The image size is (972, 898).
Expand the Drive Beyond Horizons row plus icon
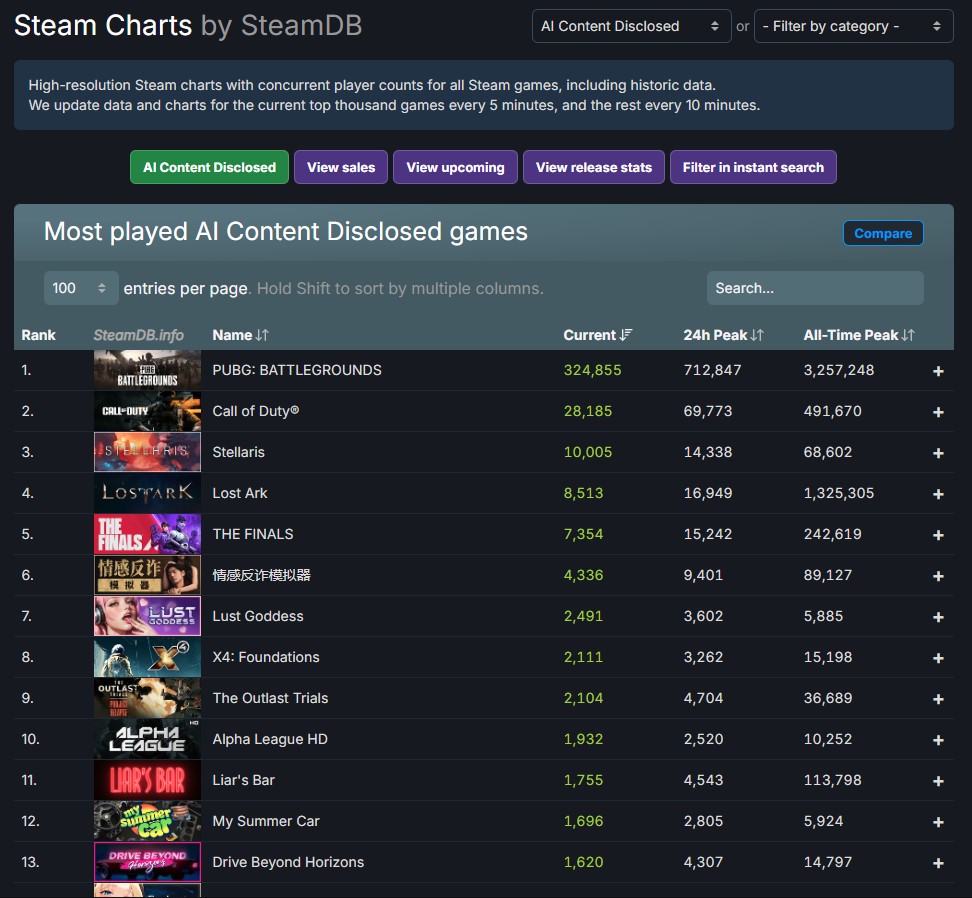tap(938, 863)
